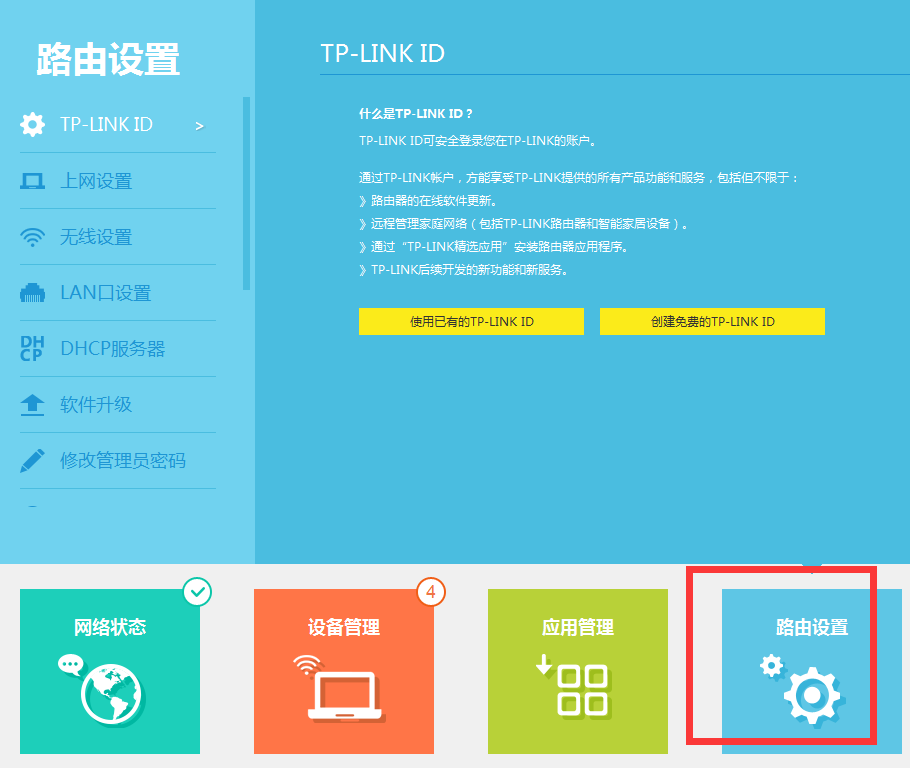Screen dimensions: 910x768
Task: Click the DHCP服务器 sidebar icon
Action: tap(33, 348)
